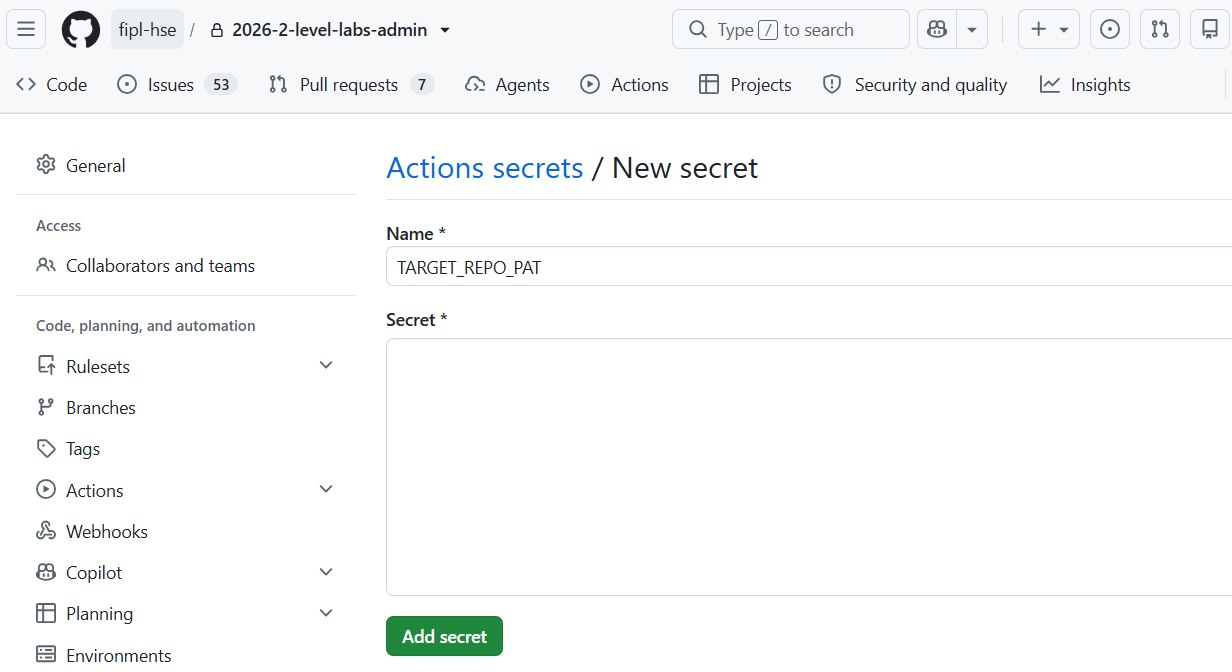1232x672 pixels.
Task: Click the Code tab angle-brackets icon
Action: pos(26,85)
